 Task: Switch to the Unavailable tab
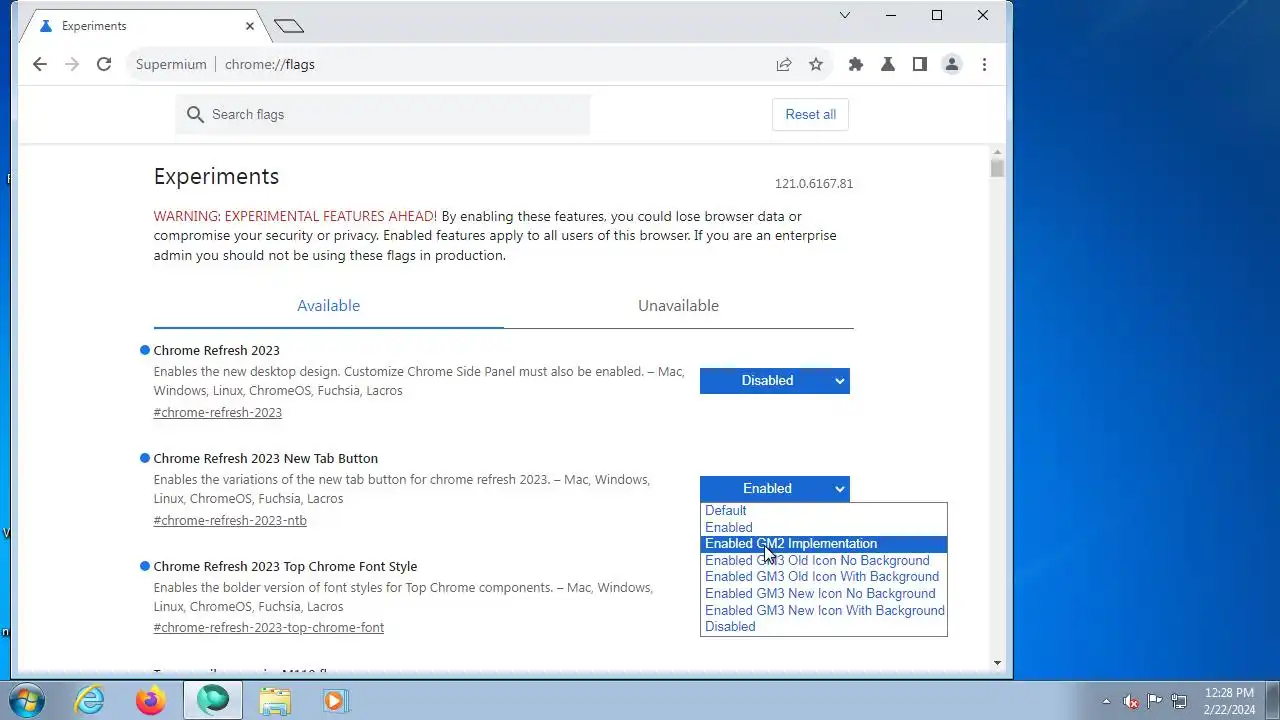[678, 306]
